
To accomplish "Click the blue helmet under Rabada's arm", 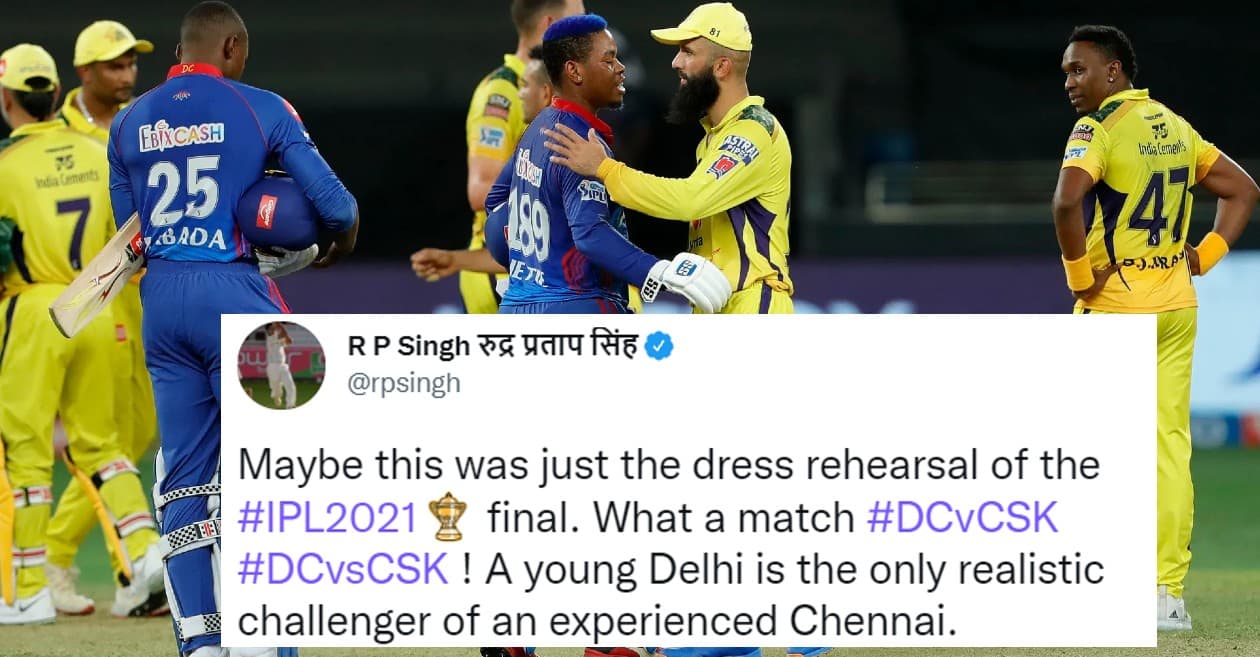I will click(278, 212).
